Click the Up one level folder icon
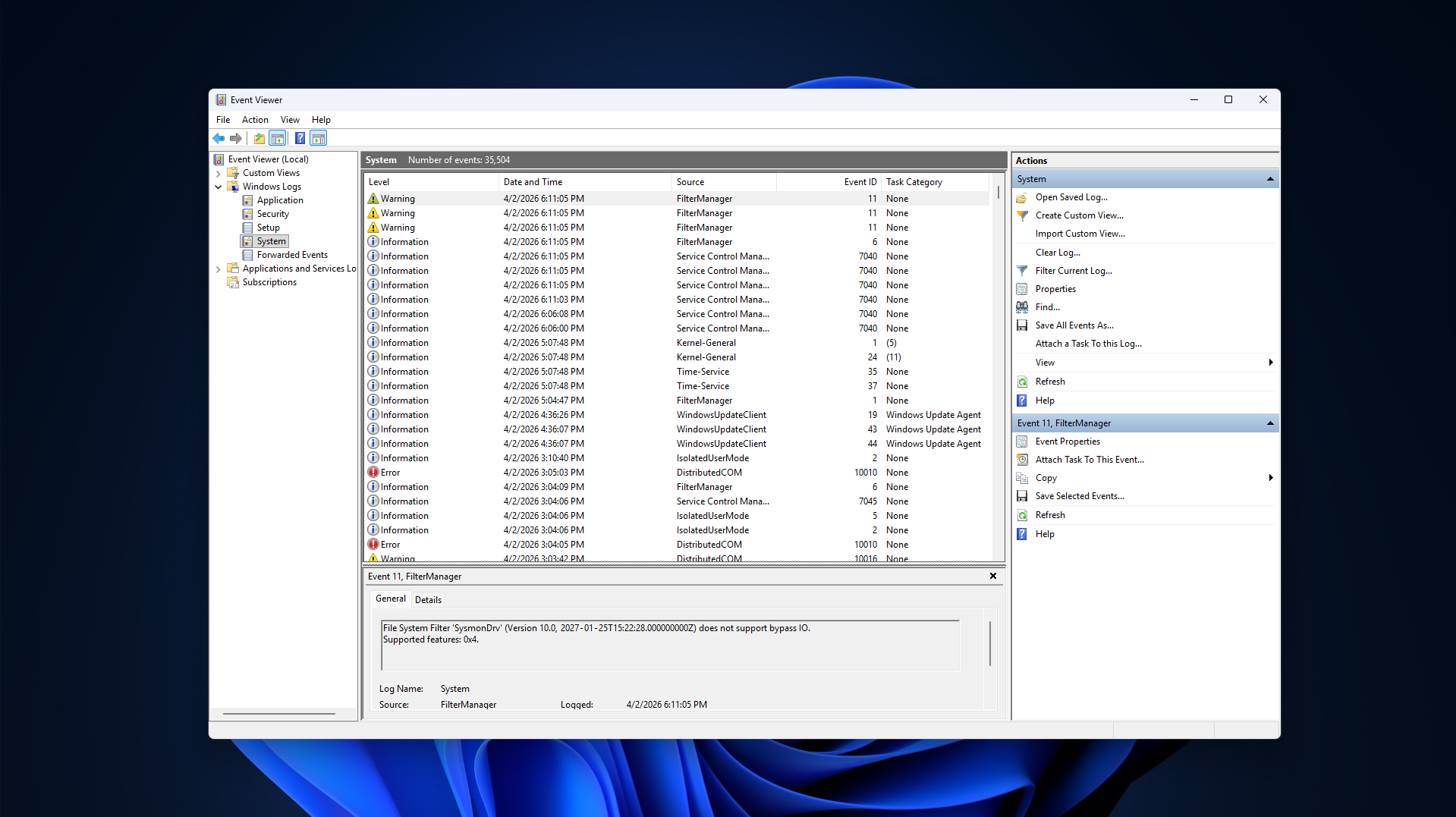Viewport: 1456px width, 817px height. 259,138
